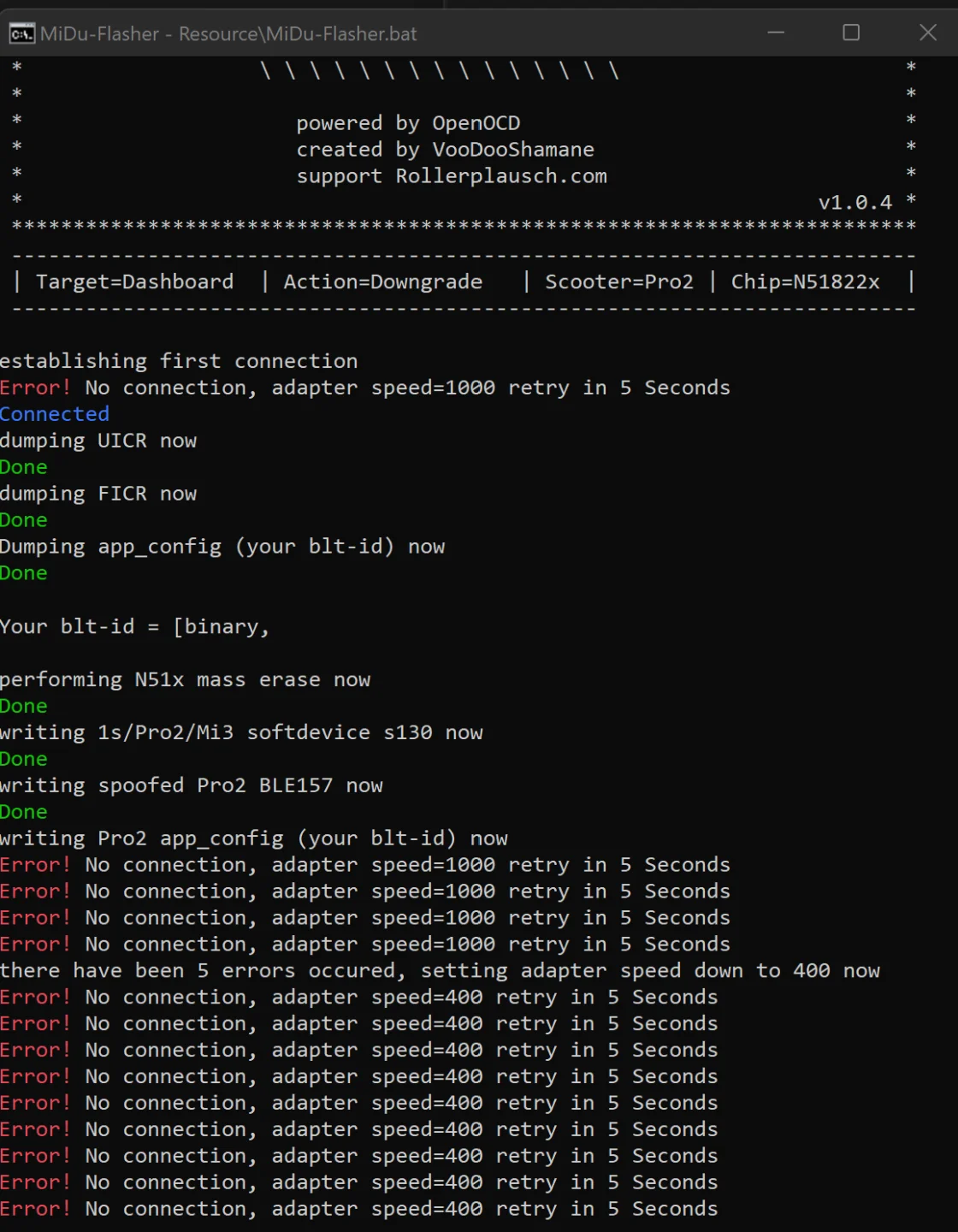Click the 'created by VooDooShamane' line
The image size is (958, 1232).
pyautogui.click(x=445, y=150)
